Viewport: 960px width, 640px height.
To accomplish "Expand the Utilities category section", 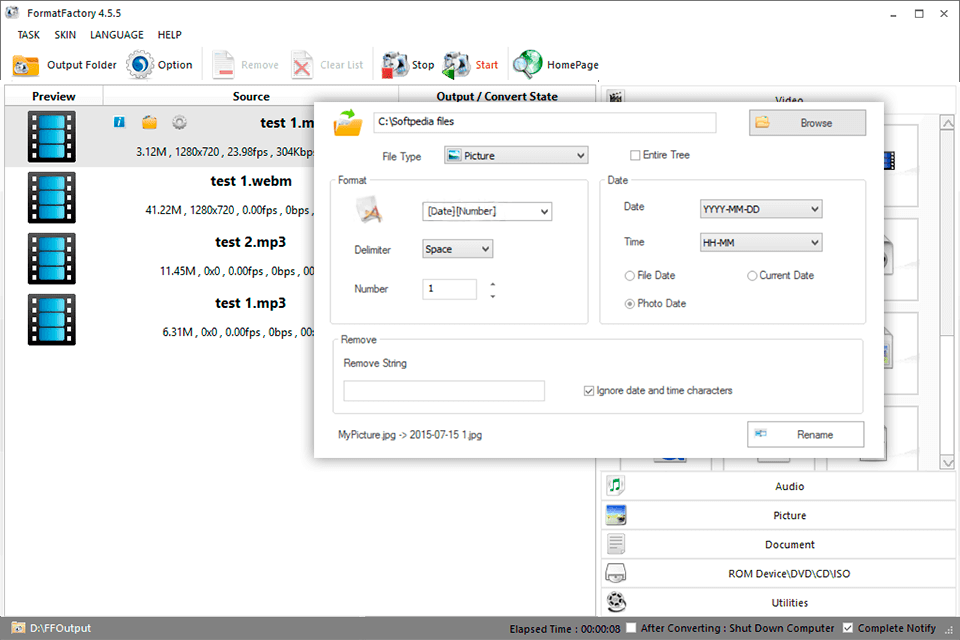I will [x=778, y=603].
